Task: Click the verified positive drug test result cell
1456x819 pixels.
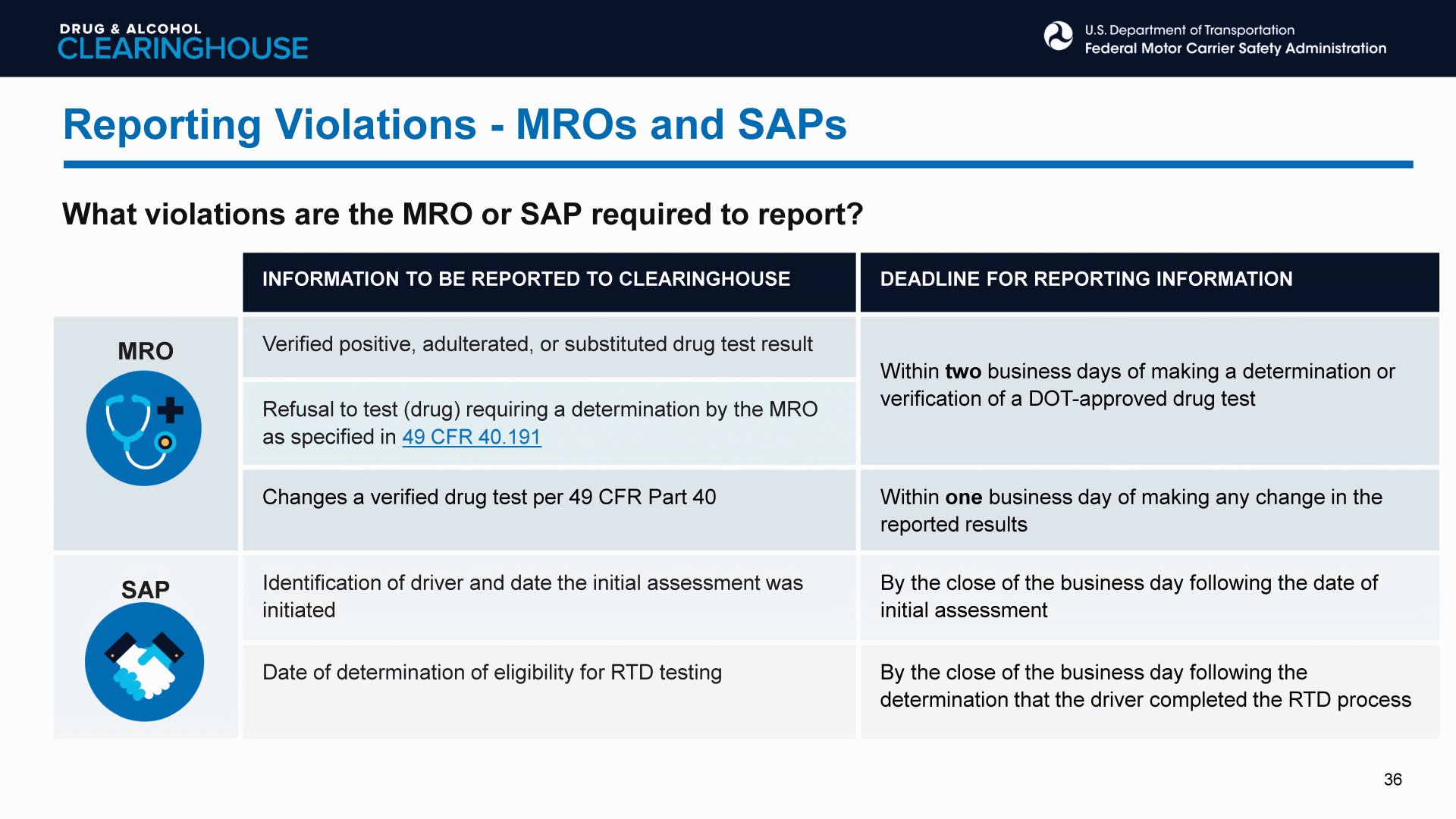Action: point(537,344)
